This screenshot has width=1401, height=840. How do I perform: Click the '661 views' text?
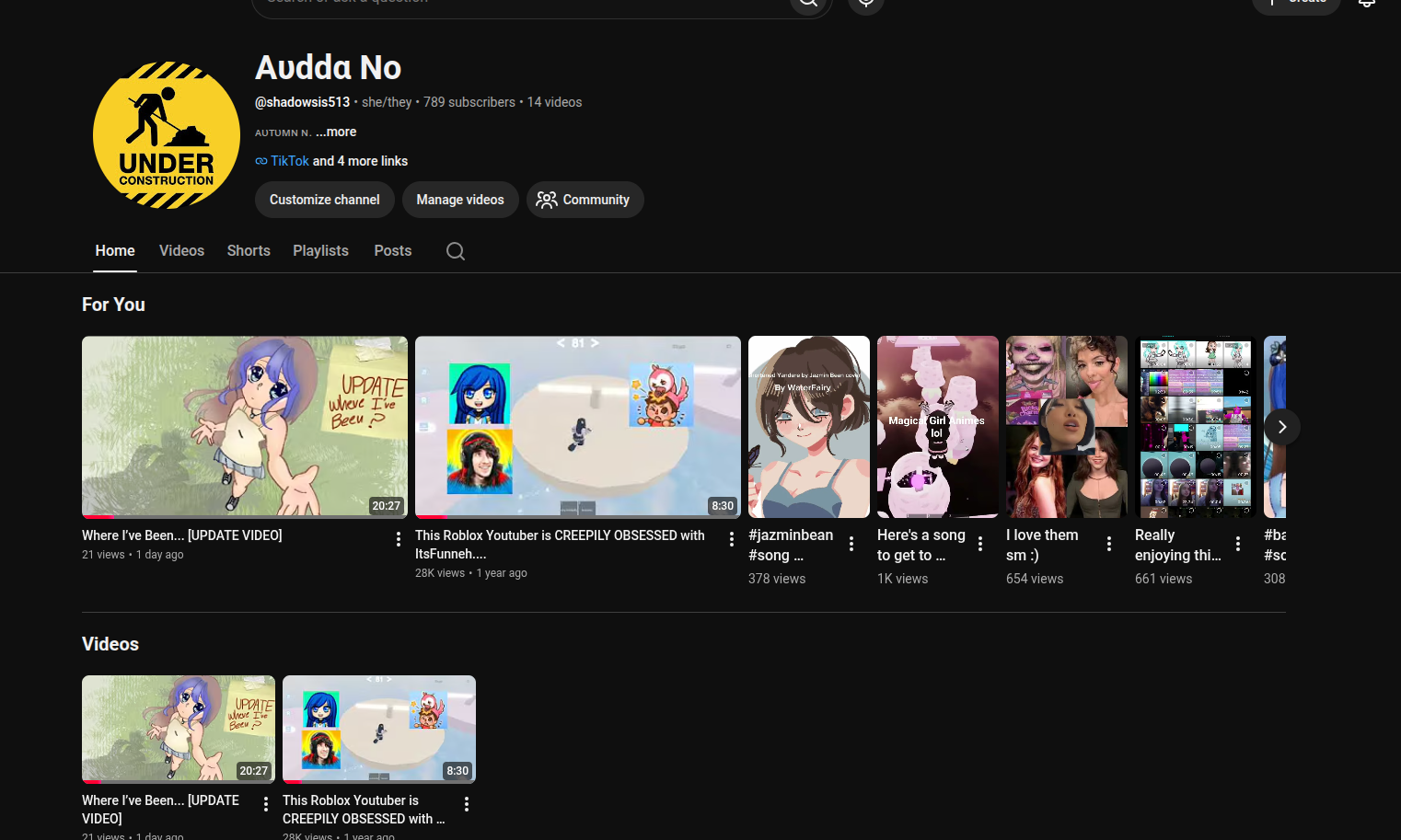click(1164, 579)
